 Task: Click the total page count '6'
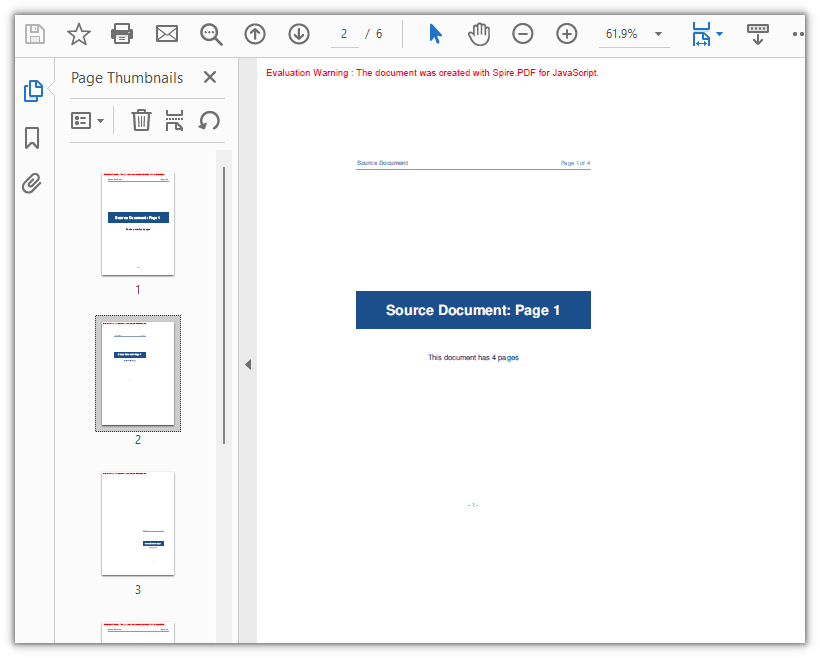point(379,34)
